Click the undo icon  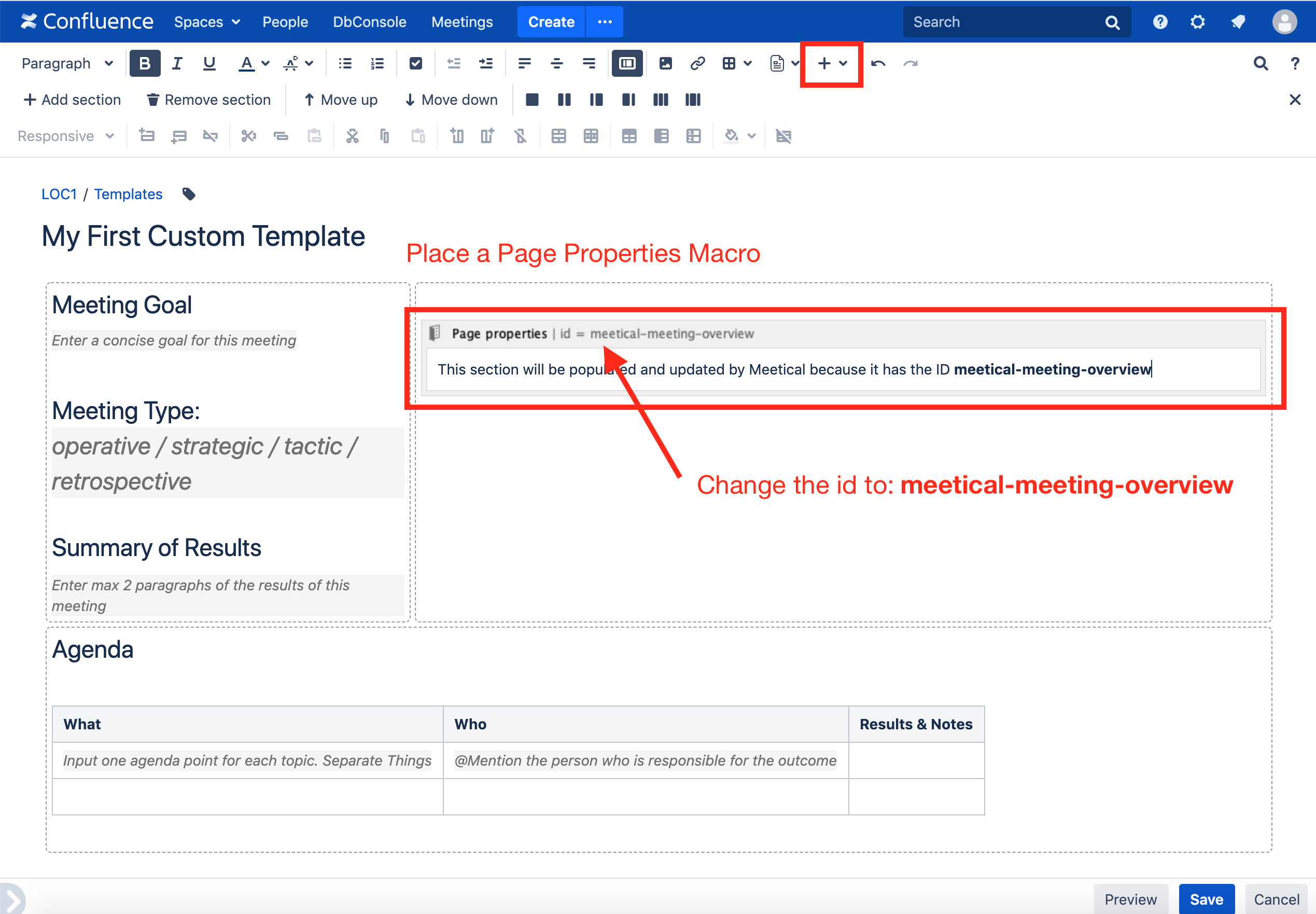coord(878,63)
